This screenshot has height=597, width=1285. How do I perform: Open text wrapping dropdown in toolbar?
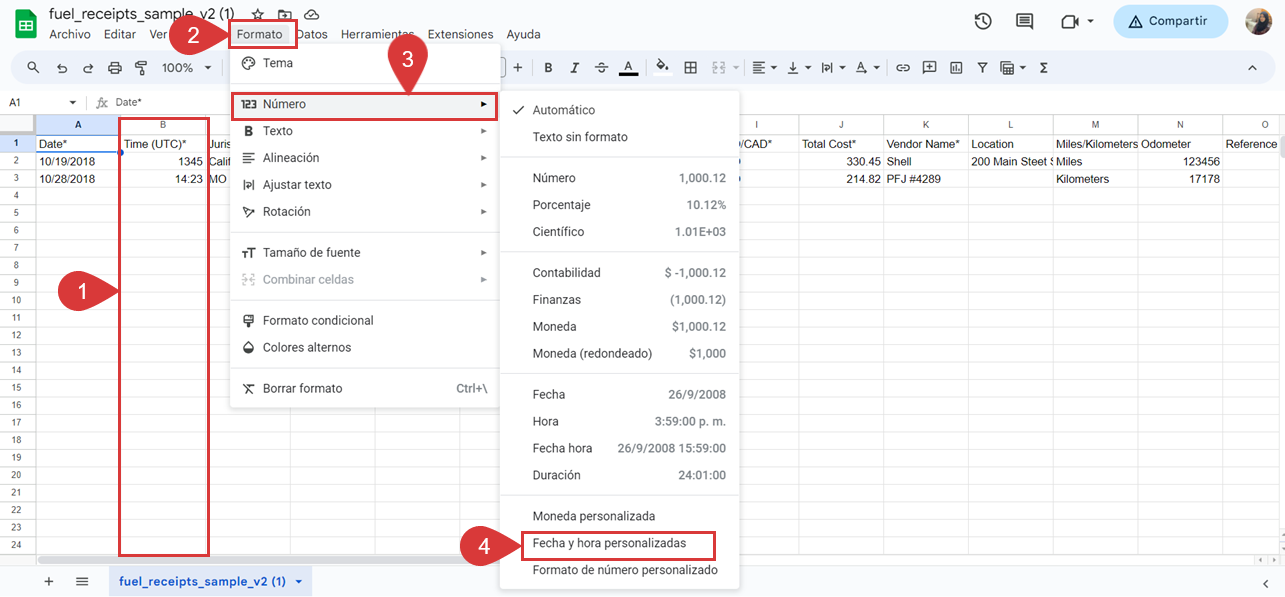click(x=832, y=68)
